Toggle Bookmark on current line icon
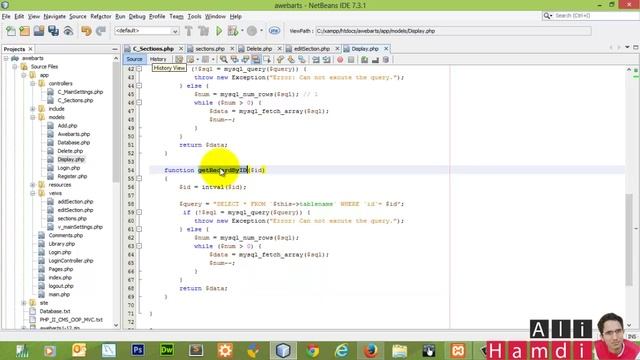 (302, 60)
